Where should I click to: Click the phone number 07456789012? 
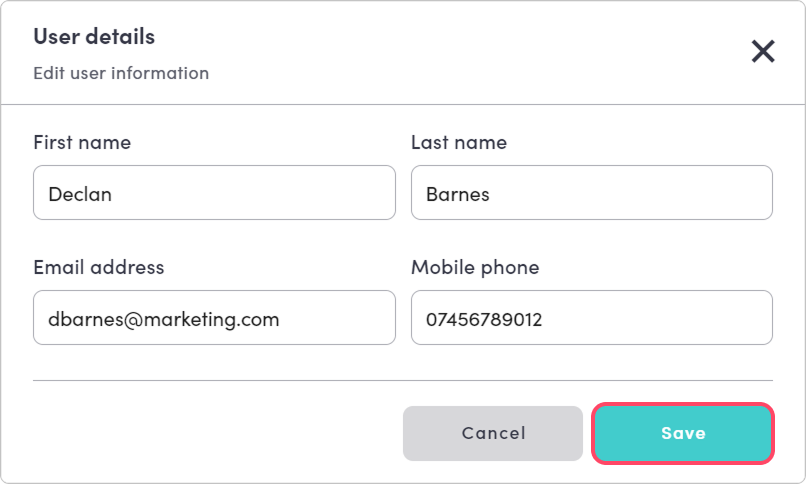[485, 319]
